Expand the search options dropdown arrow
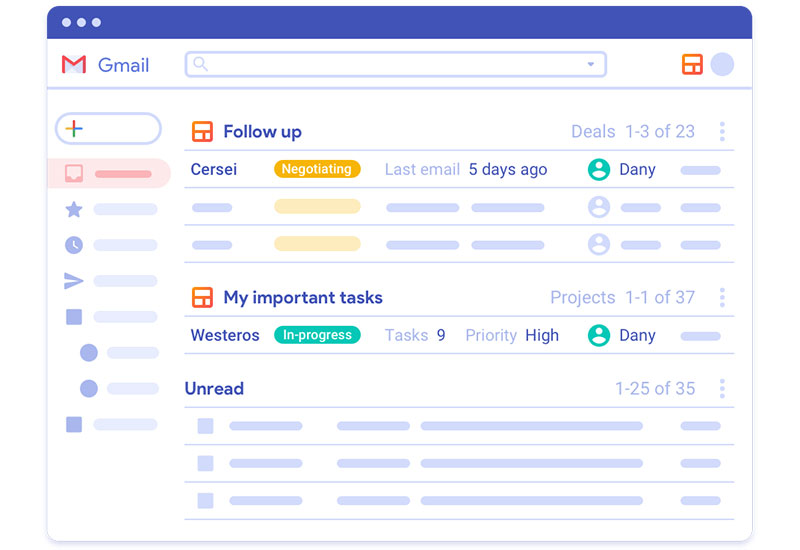This screenshot has height=550, width=800. pos(590,64)
